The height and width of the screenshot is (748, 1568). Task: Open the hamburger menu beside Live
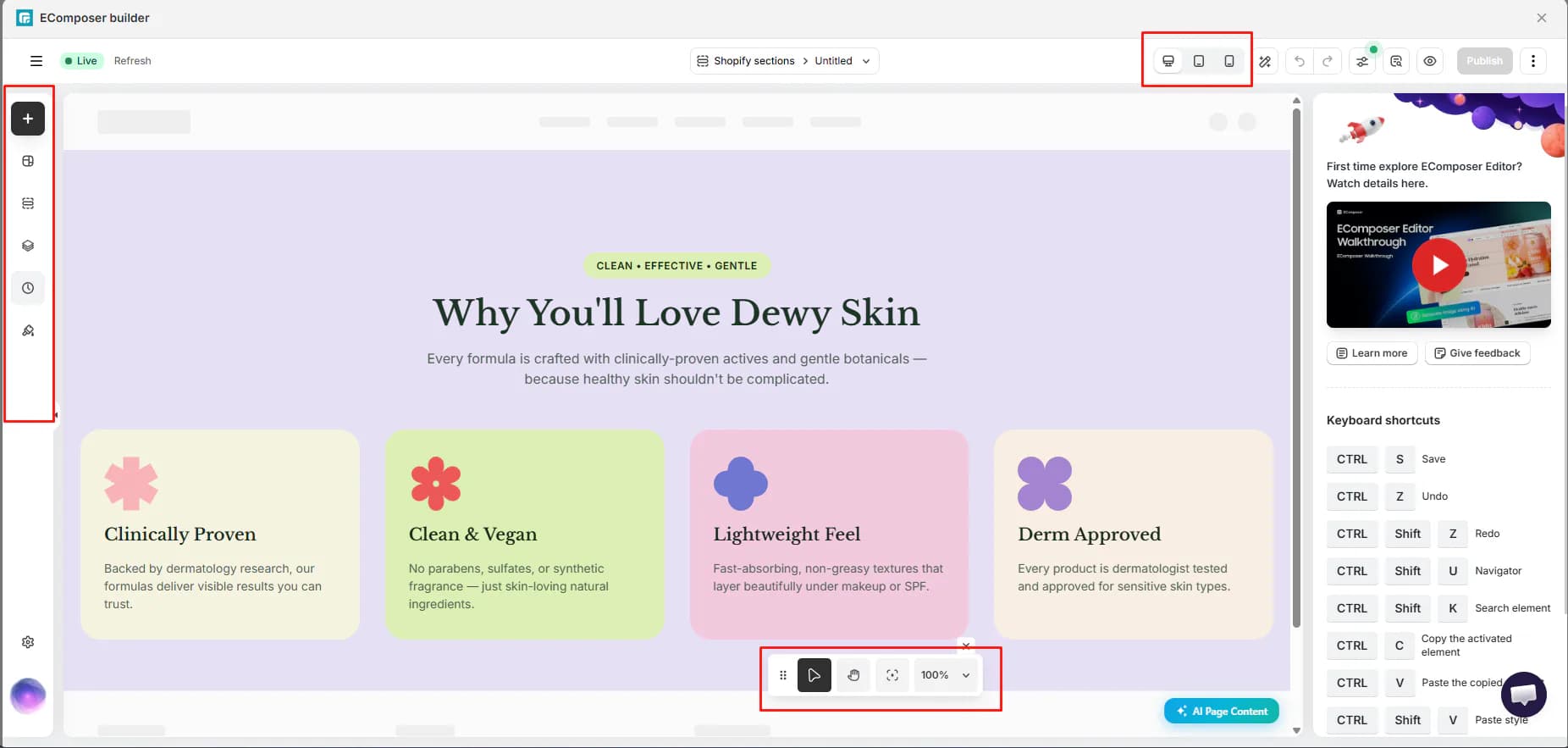click(36, 61)
